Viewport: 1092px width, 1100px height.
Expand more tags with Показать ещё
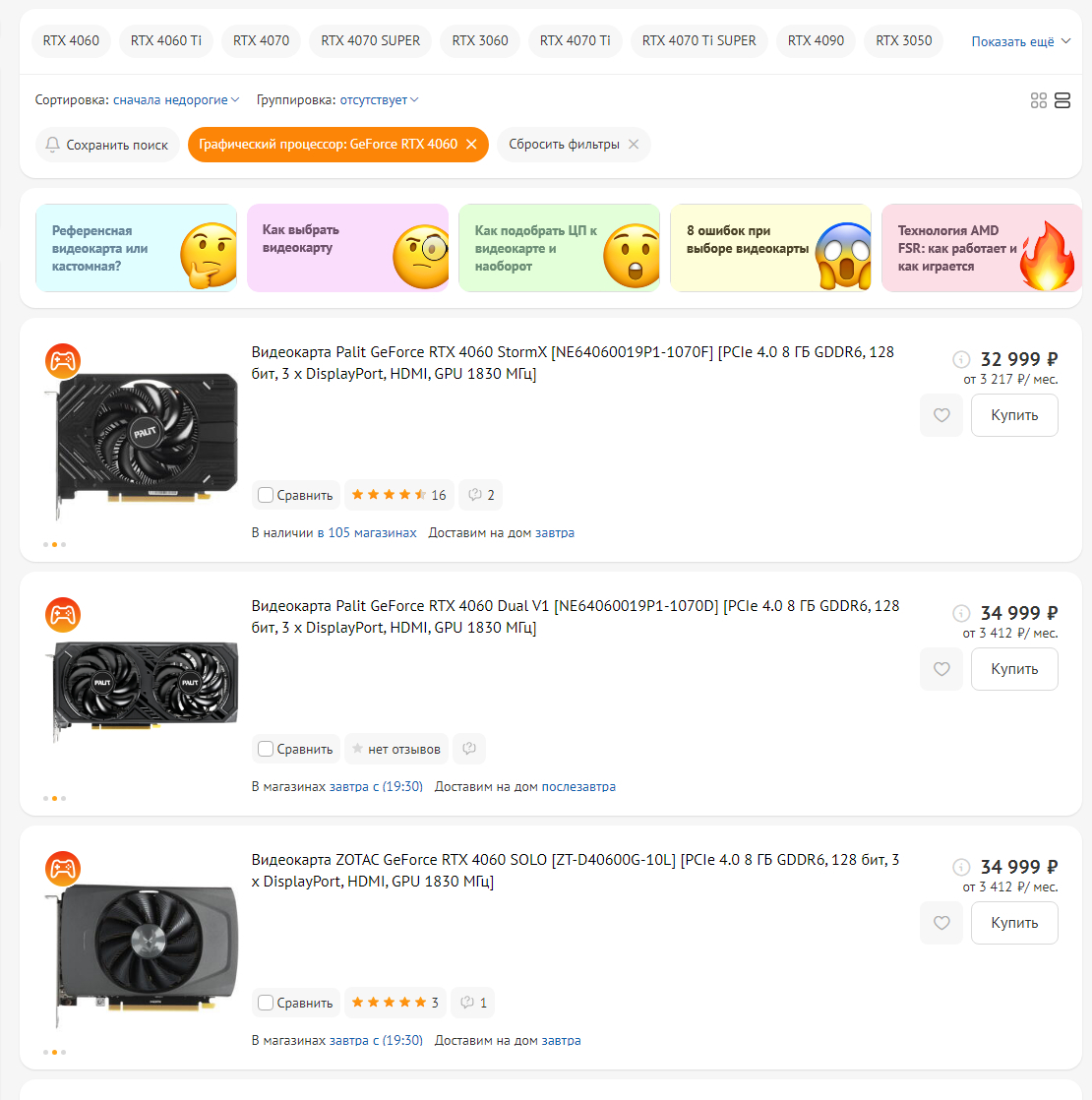coord(1020,41)
